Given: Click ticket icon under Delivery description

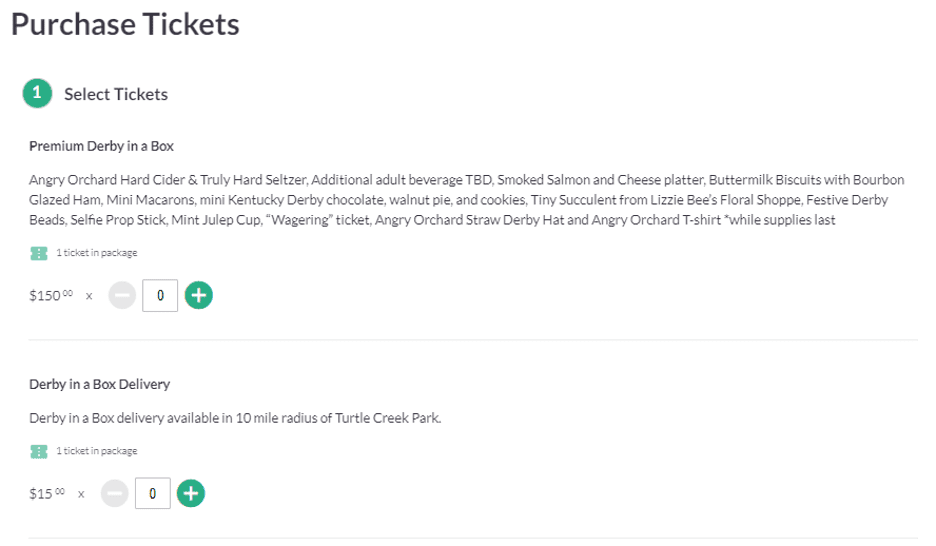Looking at the screenshot, I should [x=39, y=451].
